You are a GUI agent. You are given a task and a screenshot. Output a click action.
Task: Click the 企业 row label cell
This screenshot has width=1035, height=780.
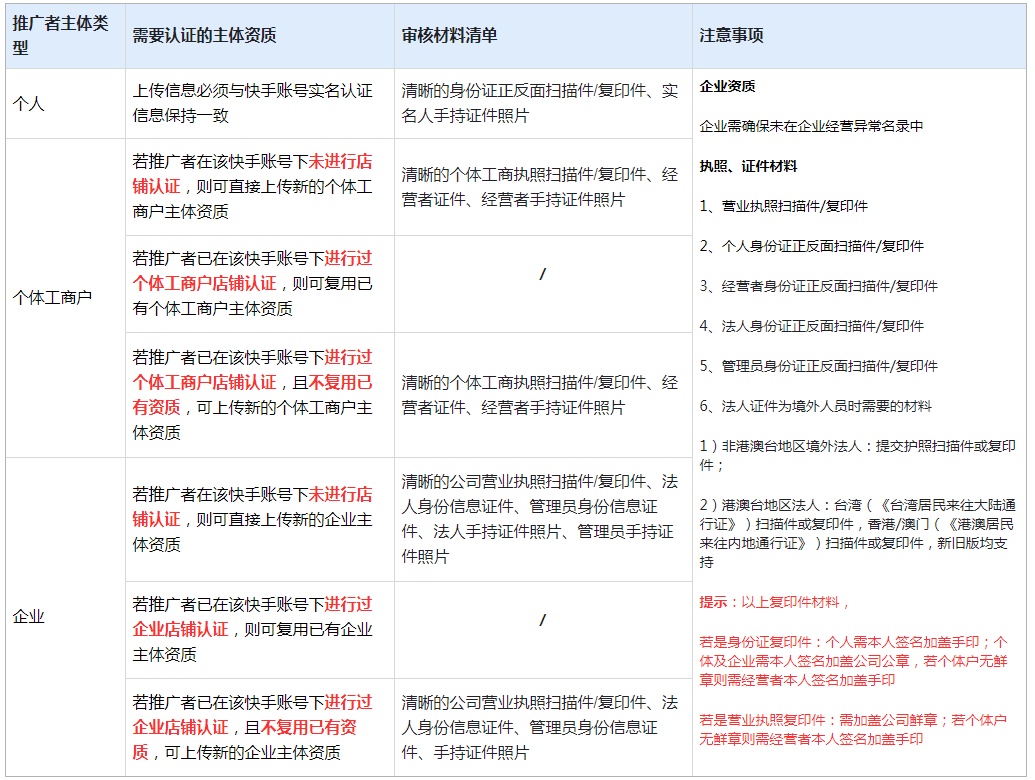coord(65,616)
